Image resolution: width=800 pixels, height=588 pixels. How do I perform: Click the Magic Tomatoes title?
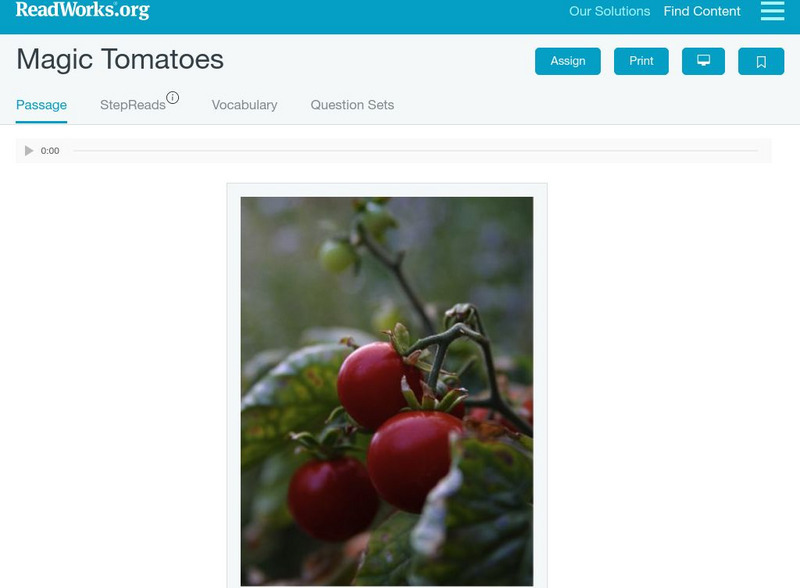point(120,60)
